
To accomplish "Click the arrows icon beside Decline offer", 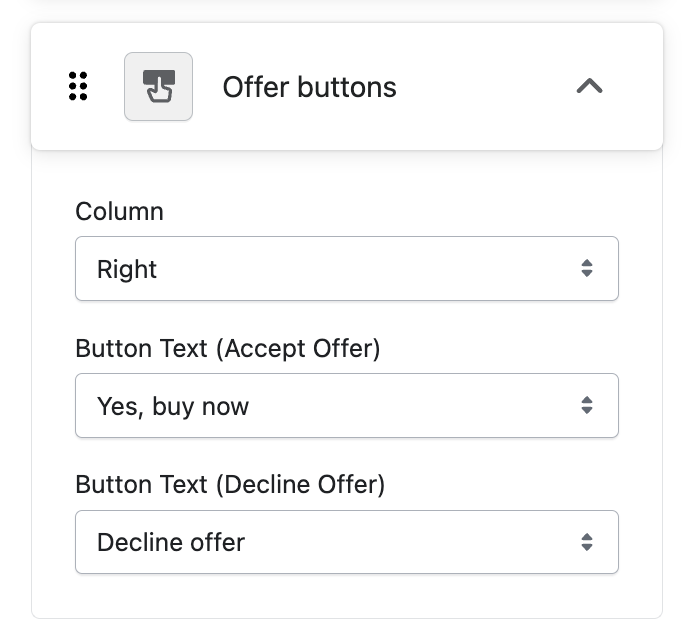I will (587, 543).
